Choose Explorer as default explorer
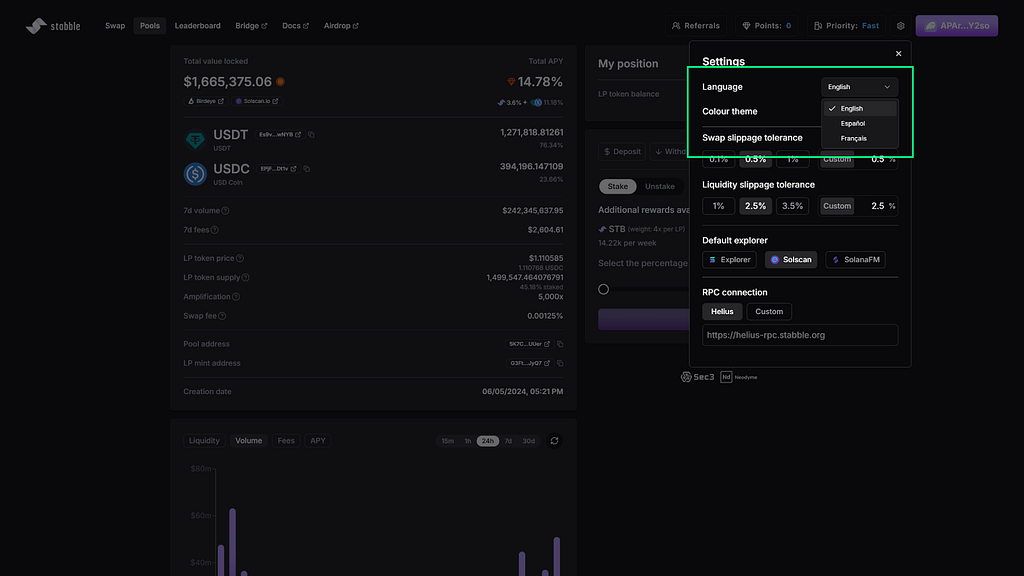Image resolution: width=1024 pixels, height=576 pixels. click(x=729, y=260)
